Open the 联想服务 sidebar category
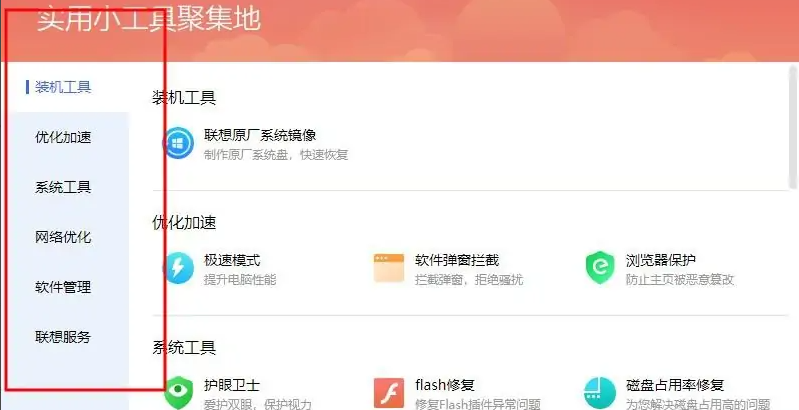799x410 pixels. click(x=63, y=337)
